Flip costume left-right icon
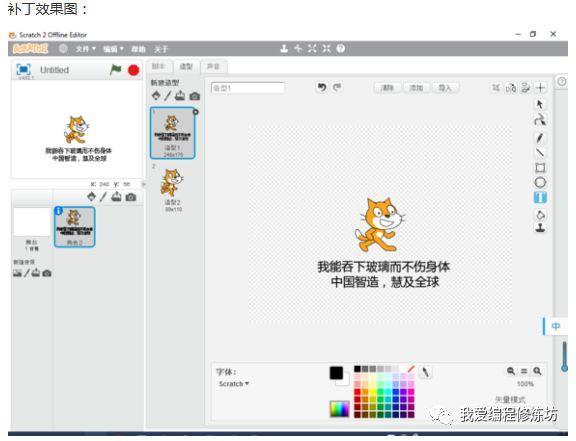The height and width of the screenshot is (441, 576). coord(511,87)
